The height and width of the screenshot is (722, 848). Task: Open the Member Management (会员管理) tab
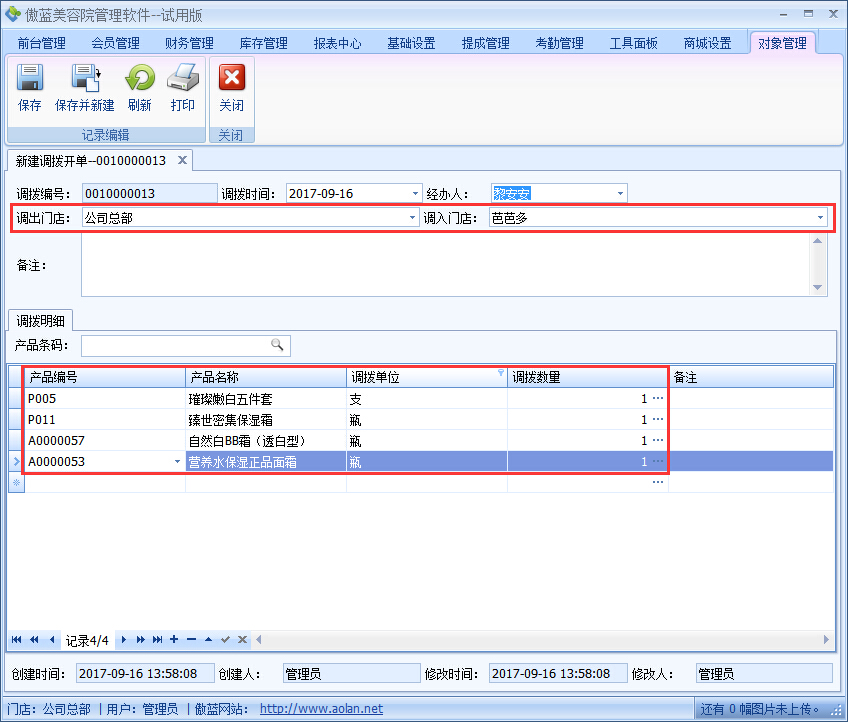pos(115,43)
